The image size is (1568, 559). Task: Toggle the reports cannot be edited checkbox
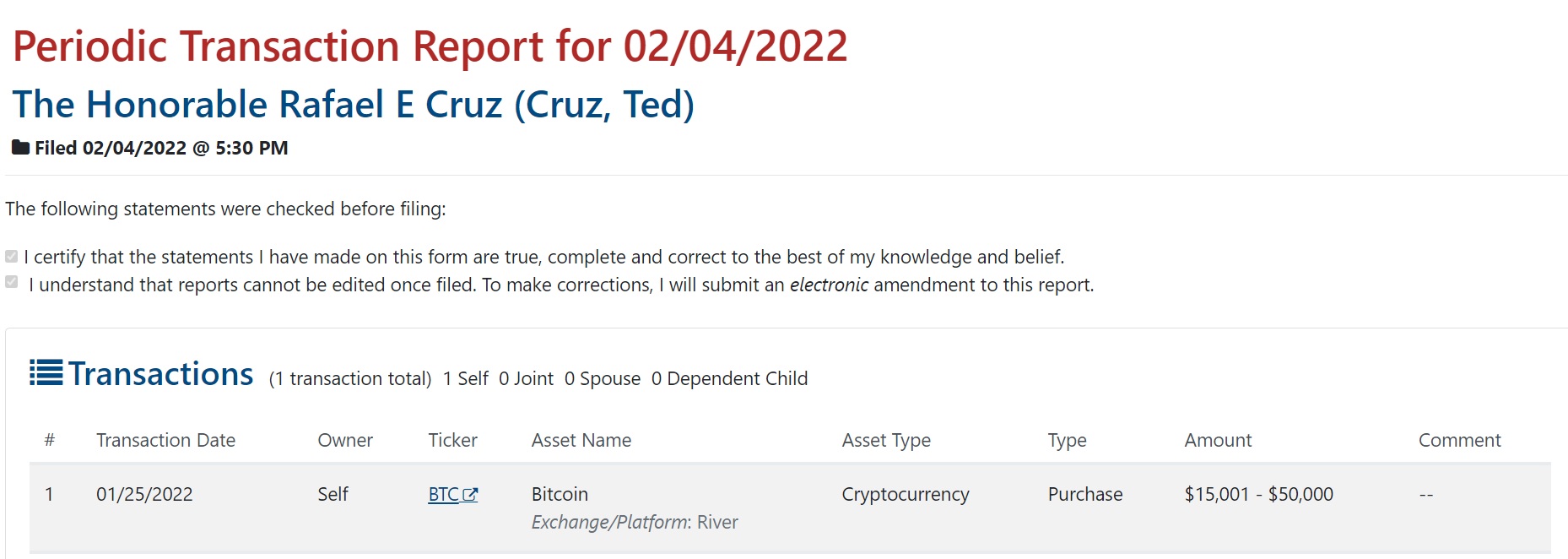[12, 282]
